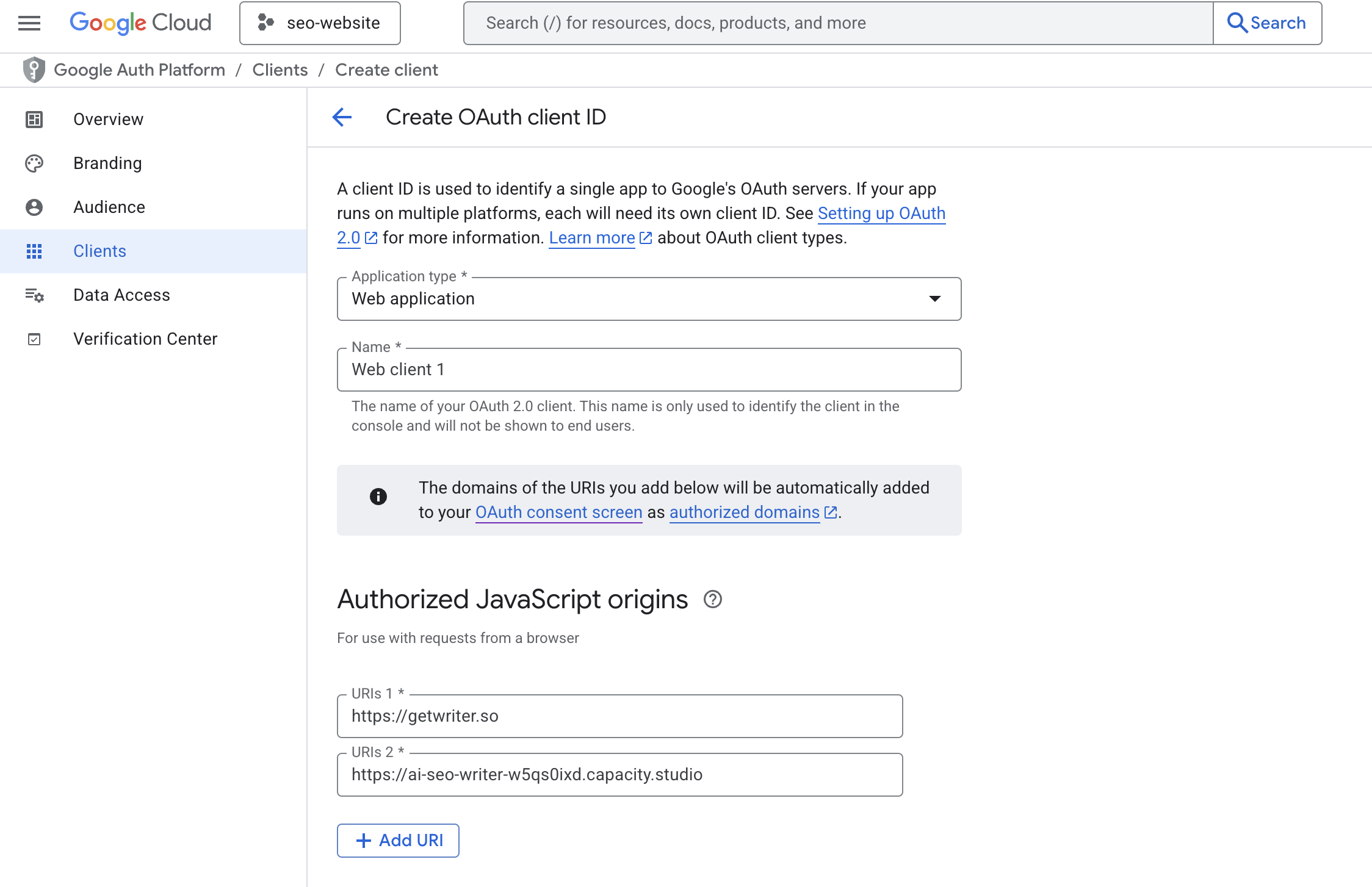Viewport: 1372px width, 887px height.
Task: Open the Verification Center sidebar item
Action: coord(153,339)
